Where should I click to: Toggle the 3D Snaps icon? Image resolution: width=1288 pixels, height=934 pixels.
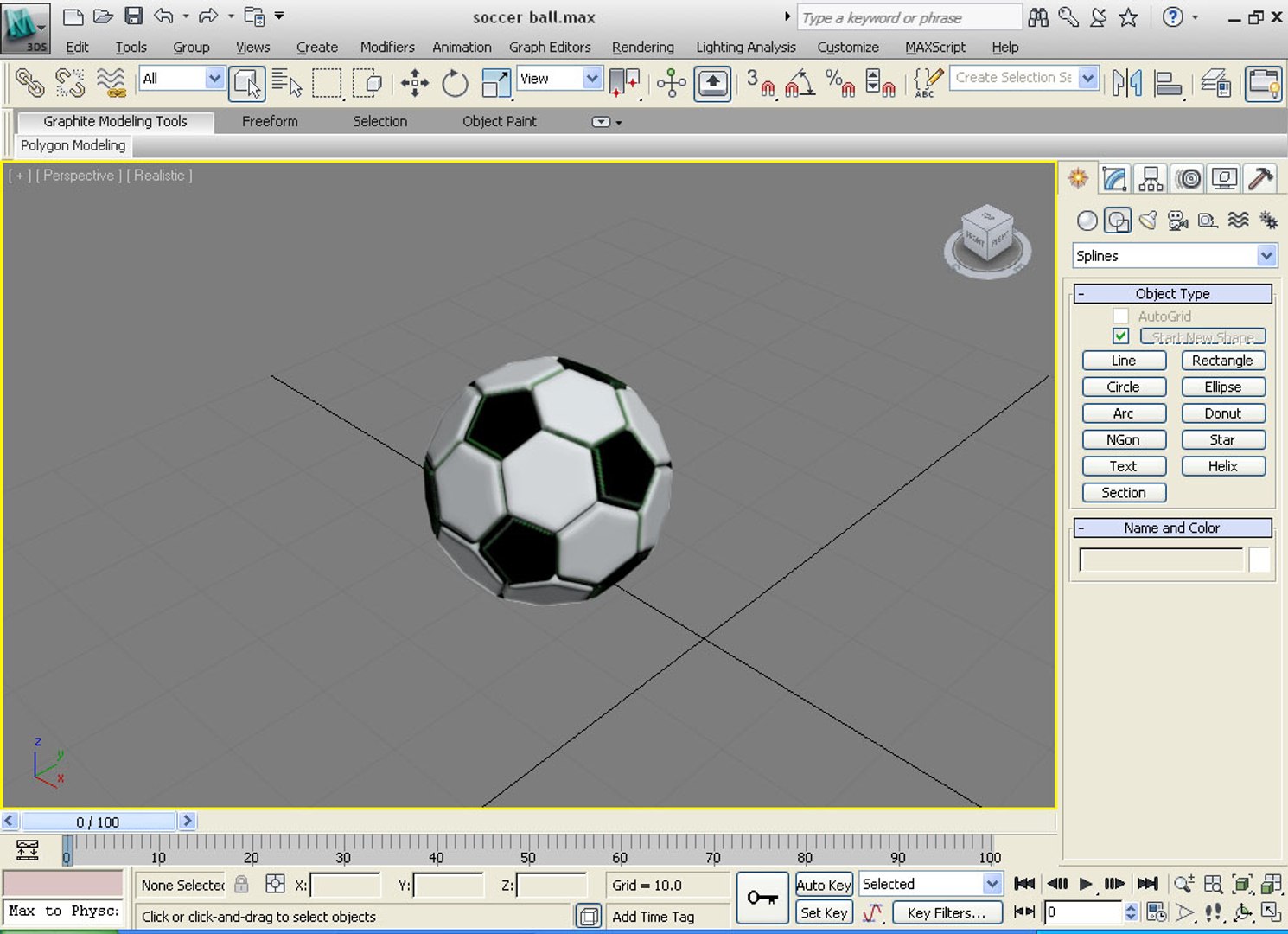point(761,83)
